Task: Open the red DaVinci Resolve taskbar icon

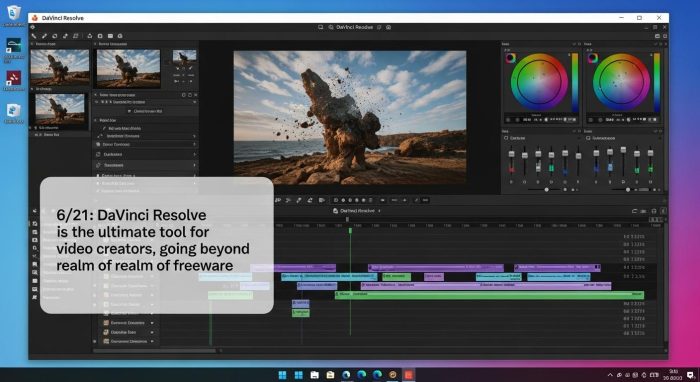Action: [408, 375]
